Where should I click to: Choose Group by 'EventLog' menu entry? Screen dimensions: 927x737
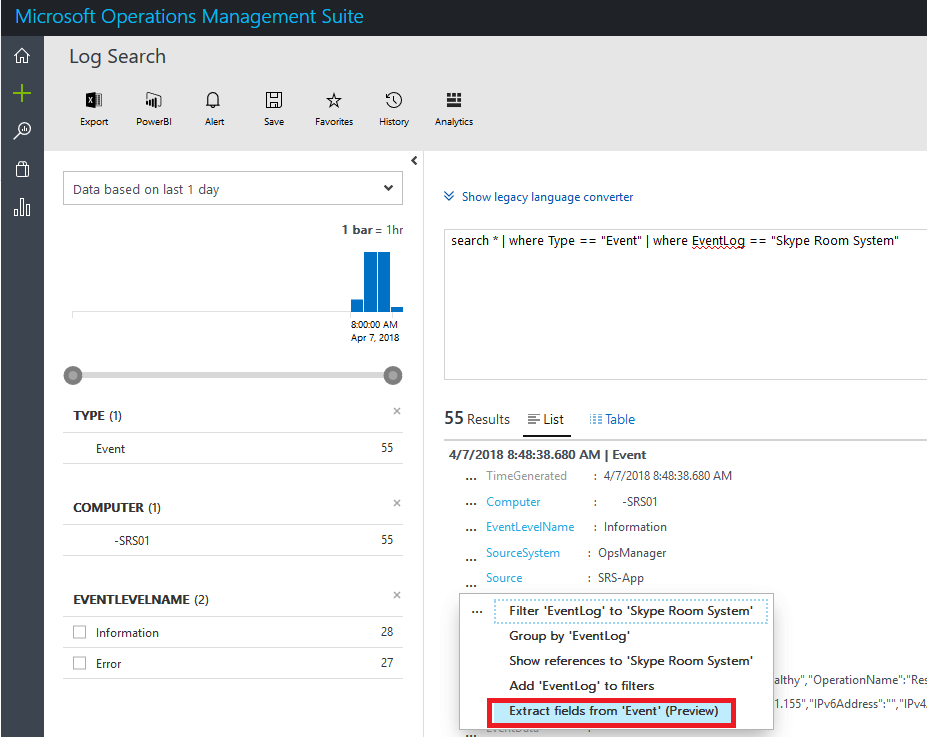coord(569,636)
